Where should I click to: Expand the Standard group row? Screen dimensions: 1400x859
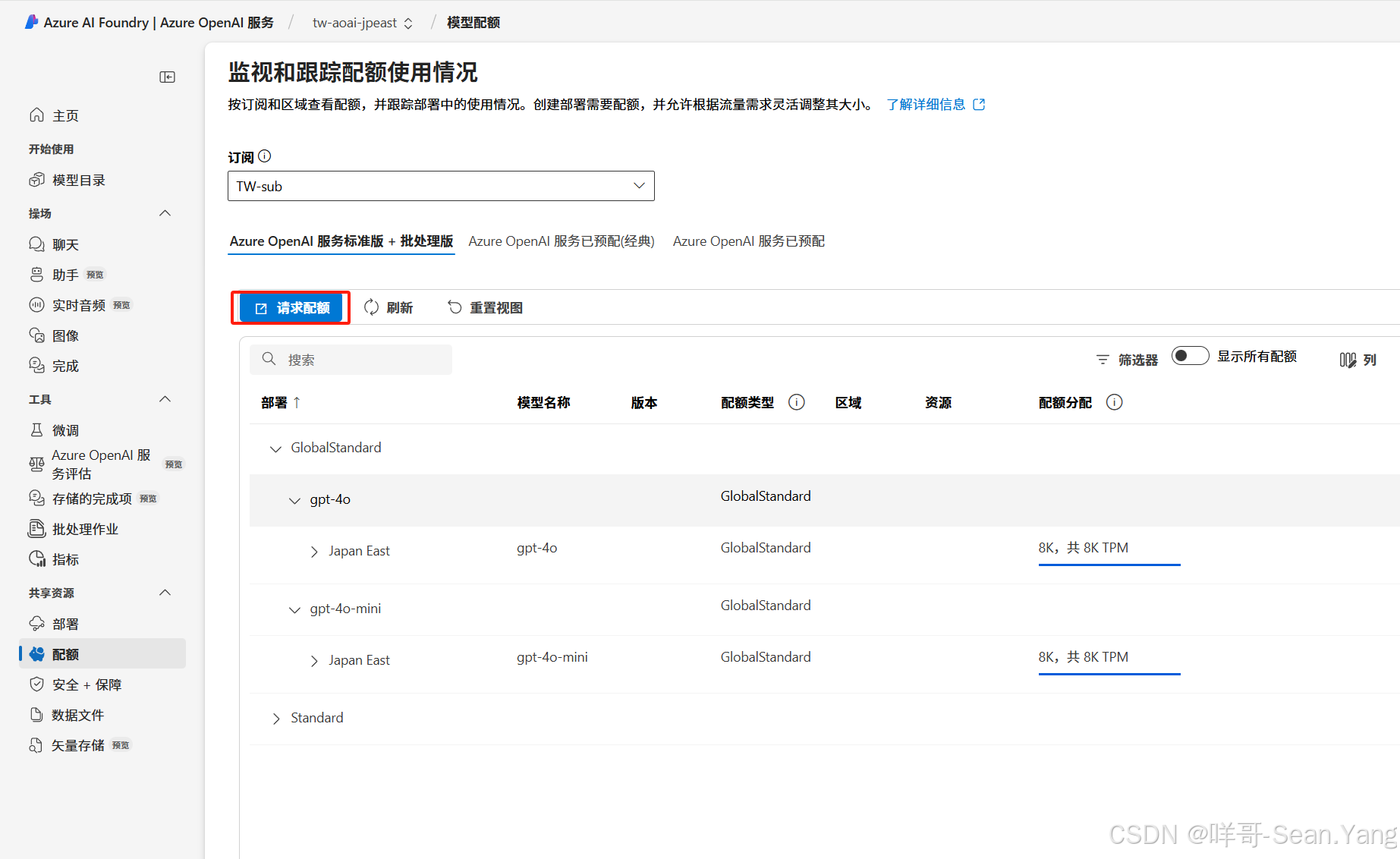(275, 719)
